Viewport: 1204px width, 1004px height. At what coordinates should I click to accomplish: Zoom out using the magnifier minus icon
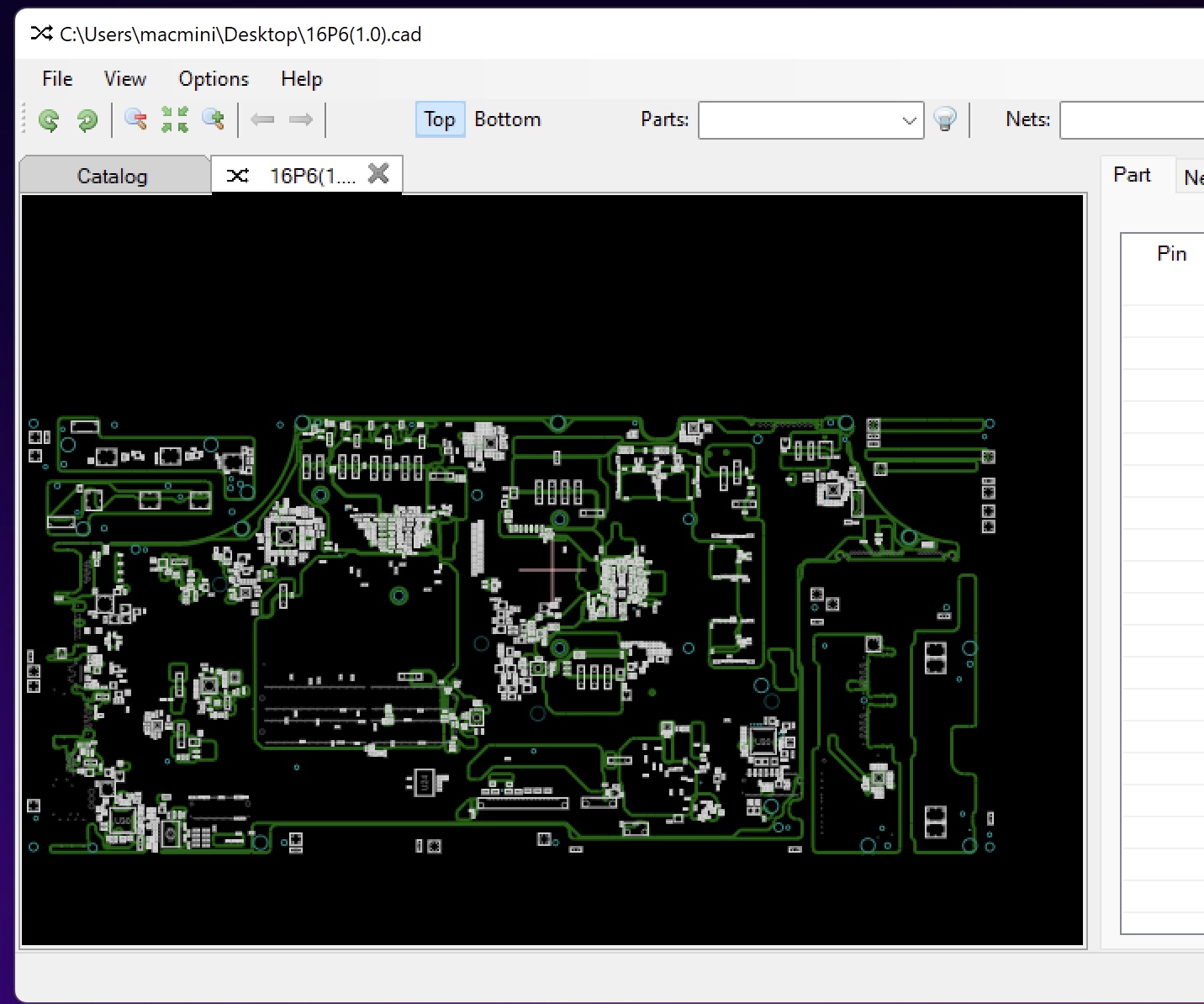tap(135, 119)
